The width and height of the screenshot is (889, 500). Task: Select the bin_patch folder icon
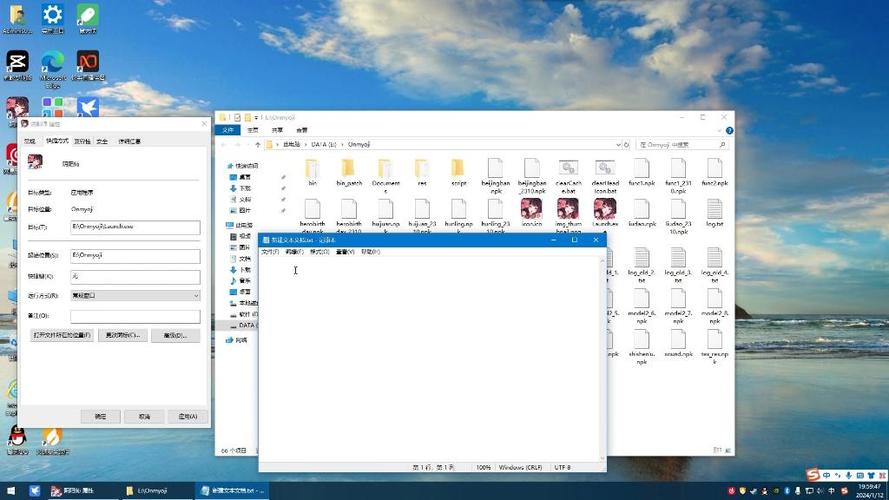[x=348, y=168]
